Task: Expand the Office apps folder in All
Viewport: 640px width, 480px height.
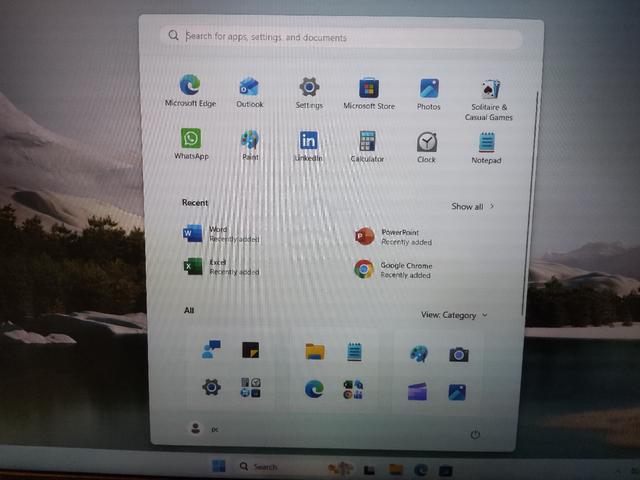Action: (353, 389)
